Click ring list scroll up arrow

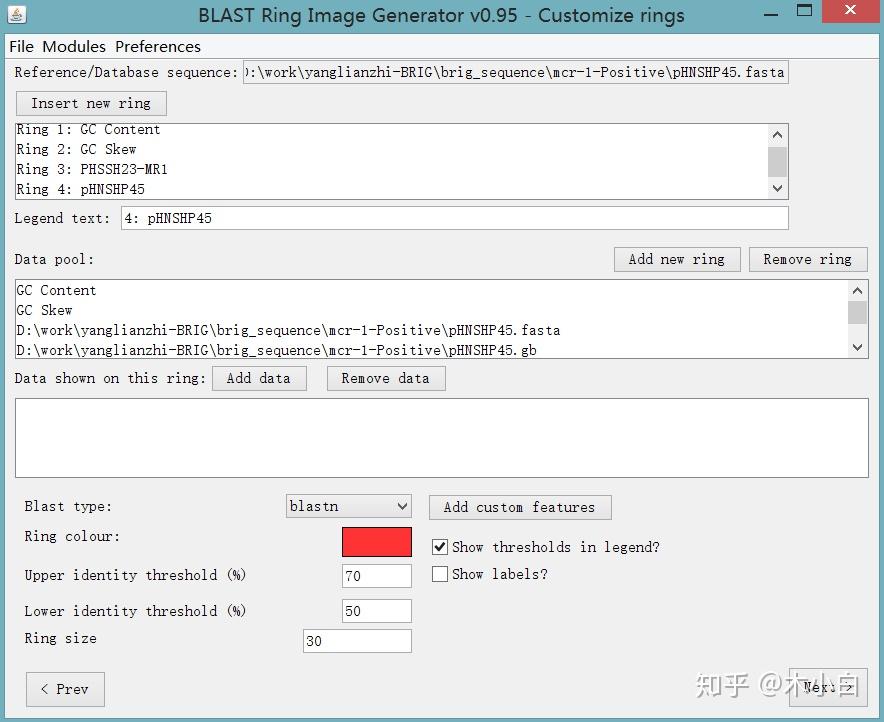click(x=777, y=135)
